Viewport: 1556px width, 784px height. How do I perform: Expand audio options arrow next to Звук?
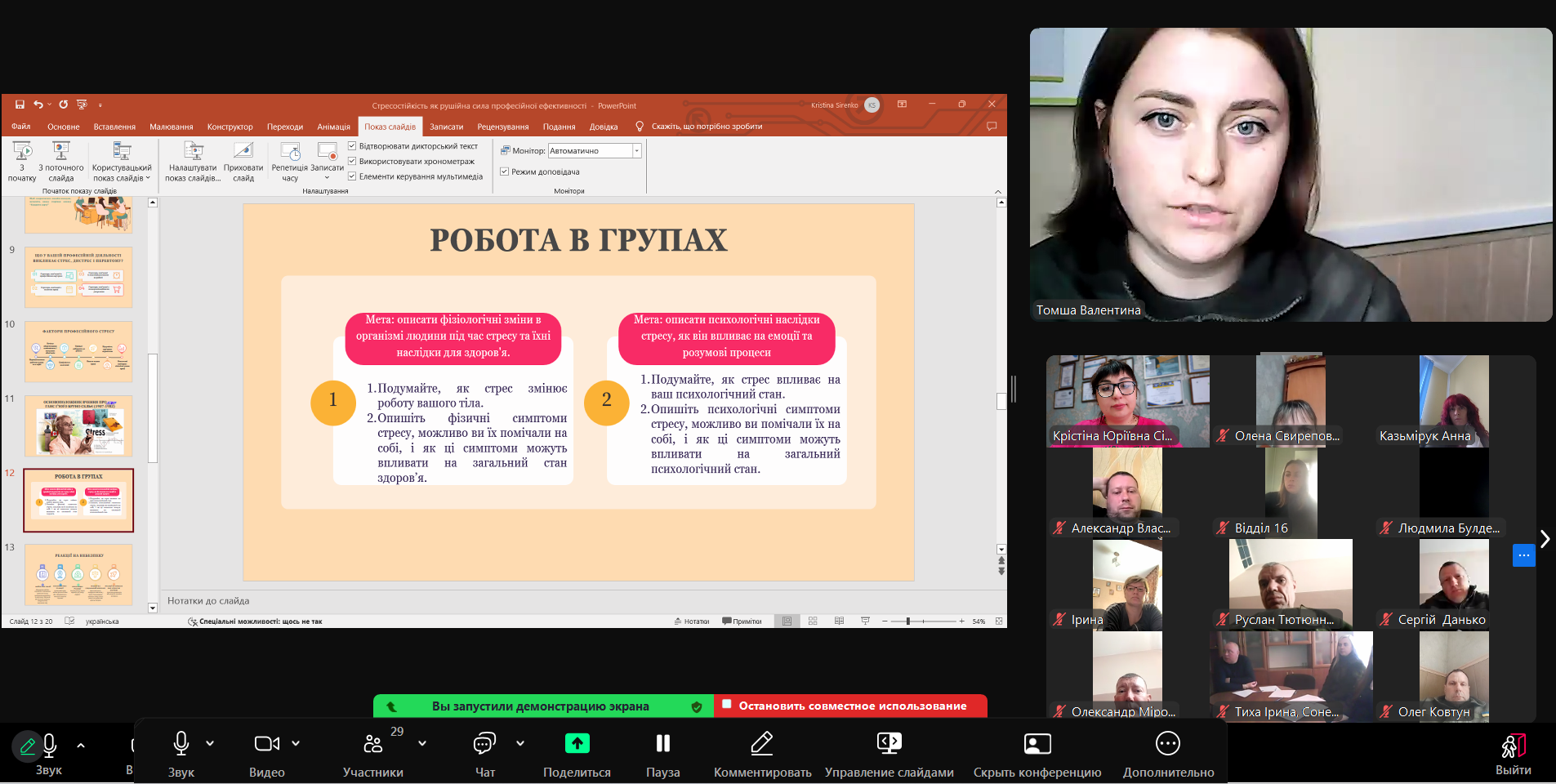click(x=210, y=743)
